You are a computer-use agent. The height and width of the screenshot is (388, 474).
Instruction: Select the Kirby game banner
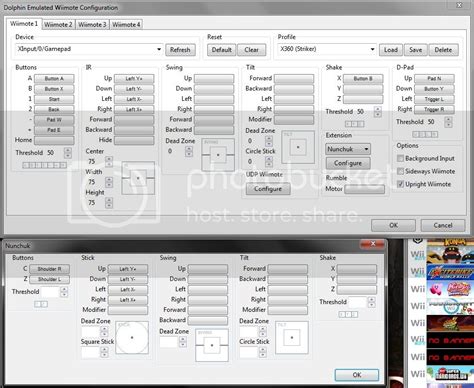pyautogui.click(x=450, y=288)
